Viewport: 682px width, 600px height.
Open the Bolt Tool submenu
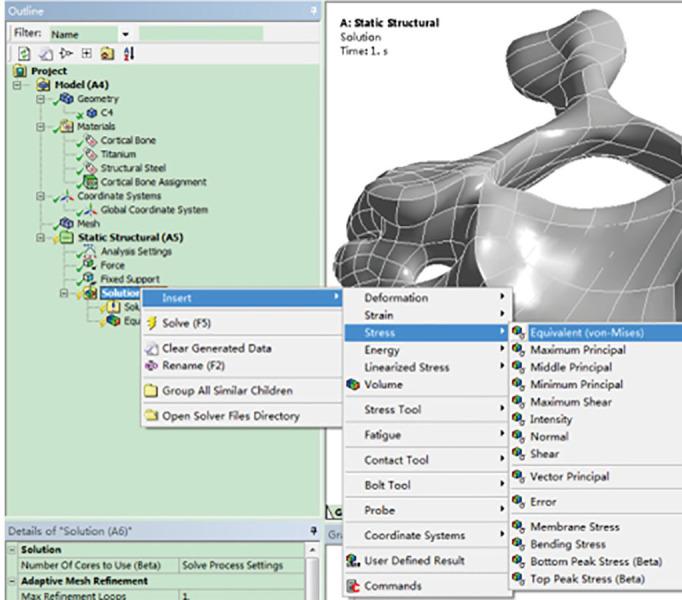coord(427,485)
